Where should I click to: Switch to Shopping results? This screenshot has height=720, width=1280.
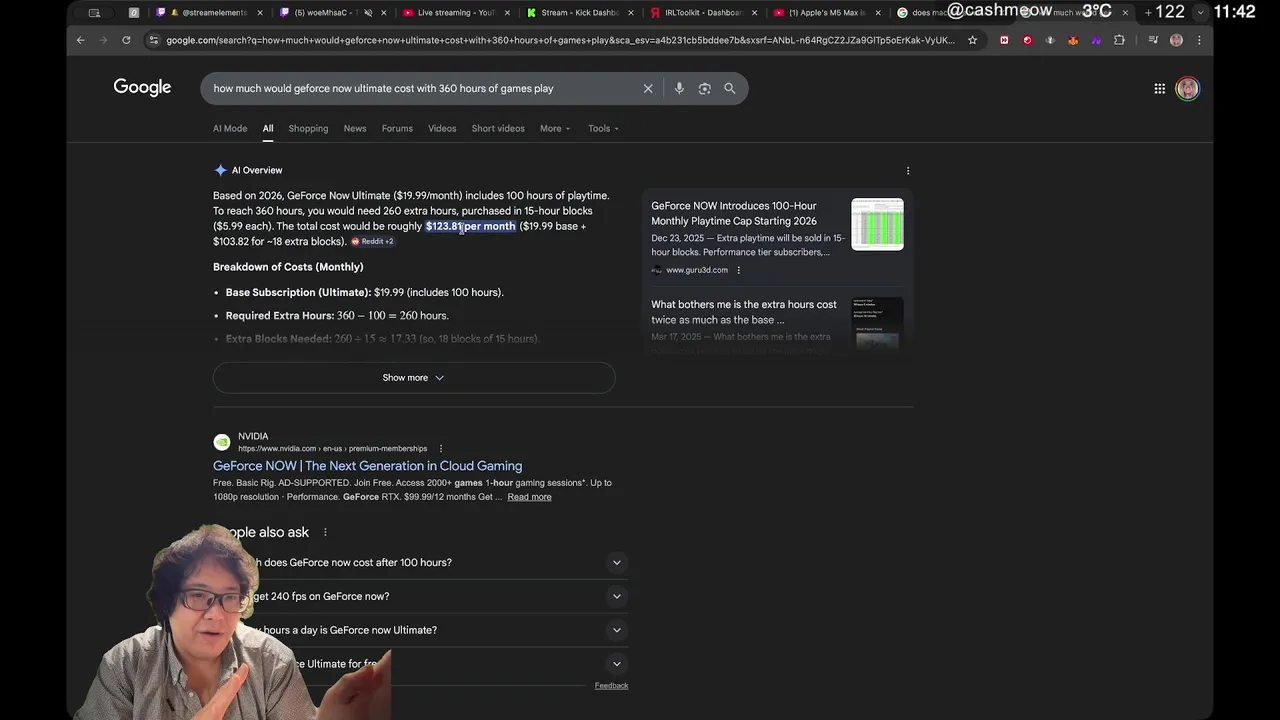308,128
